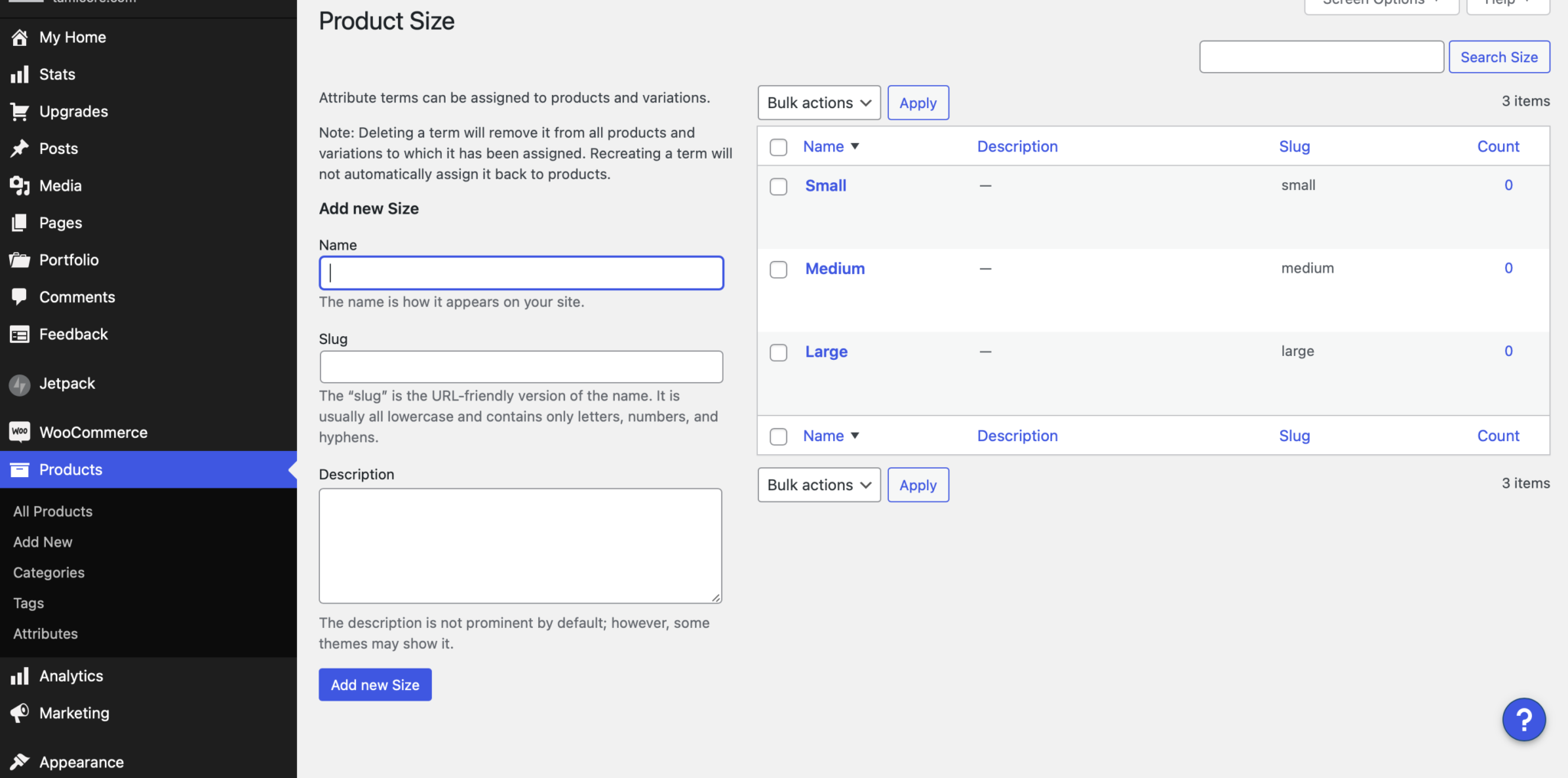Open the Medium term link
This screenshot has width=1568, height=778.
pyautogui.click(x=835, y=269)
